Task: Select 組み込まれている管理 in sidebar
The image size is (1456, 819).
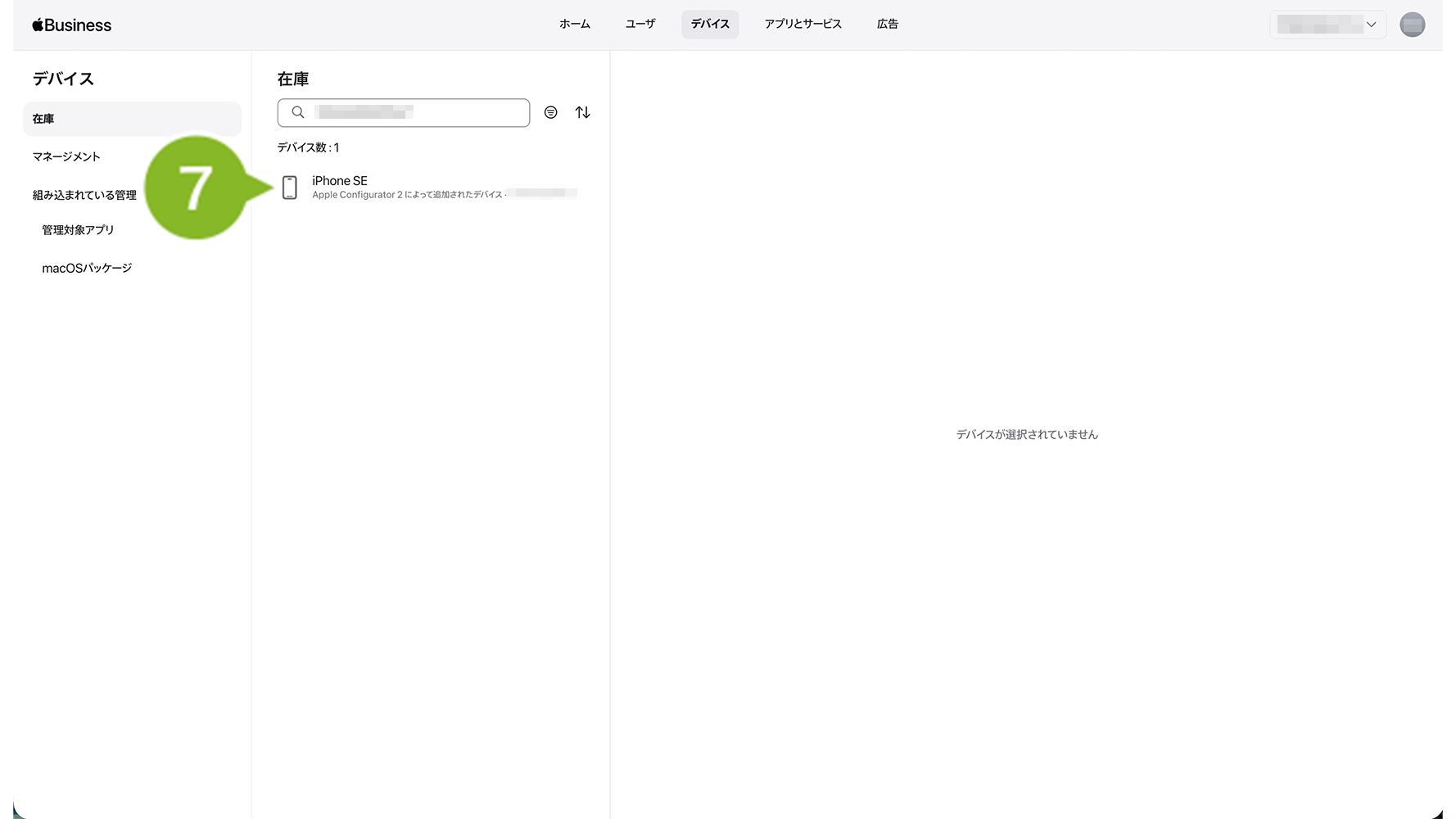Action: click(x=84, y=195)
